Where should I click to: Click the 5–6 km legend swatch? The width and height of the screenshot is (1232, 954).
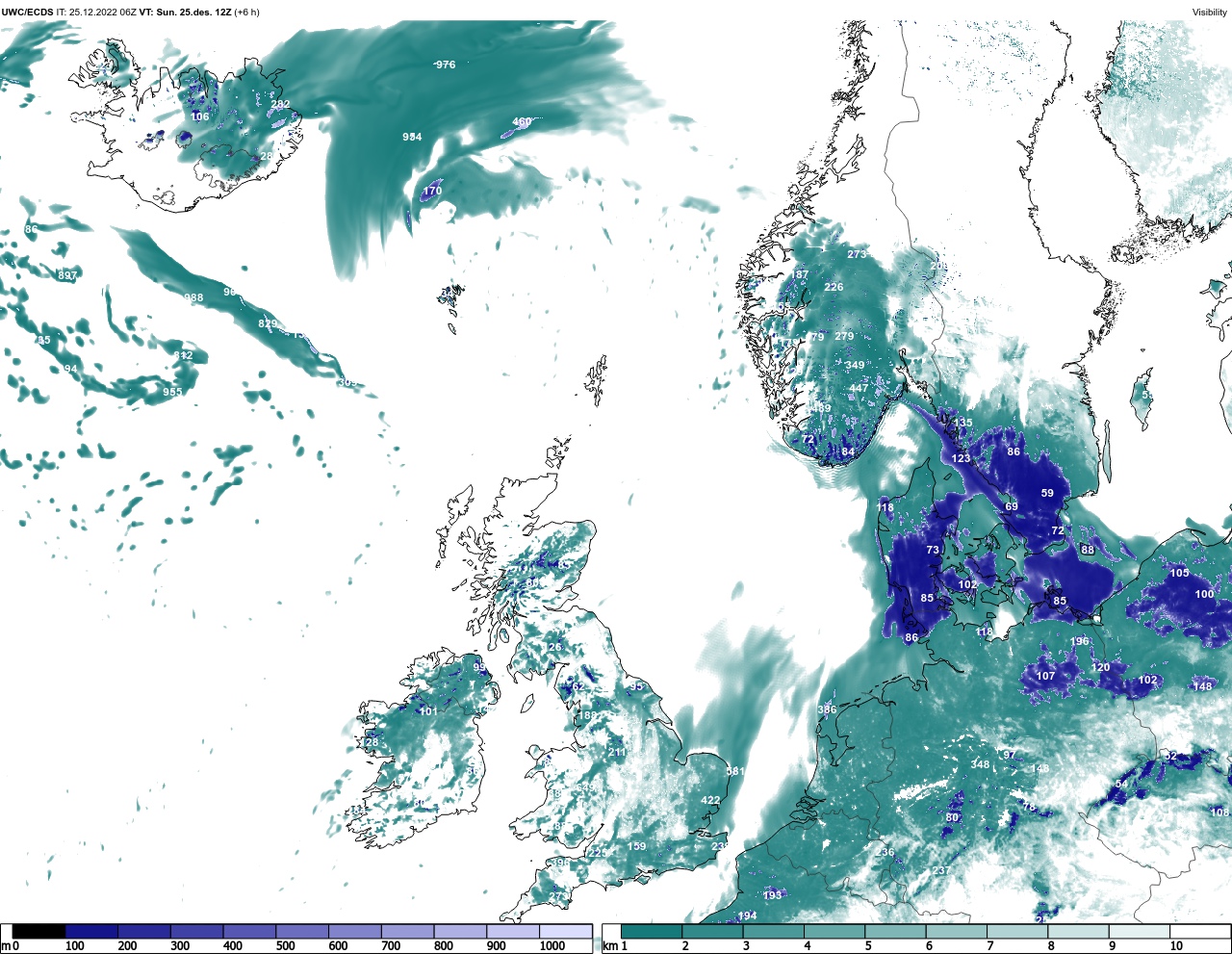(x=896, y=932)
